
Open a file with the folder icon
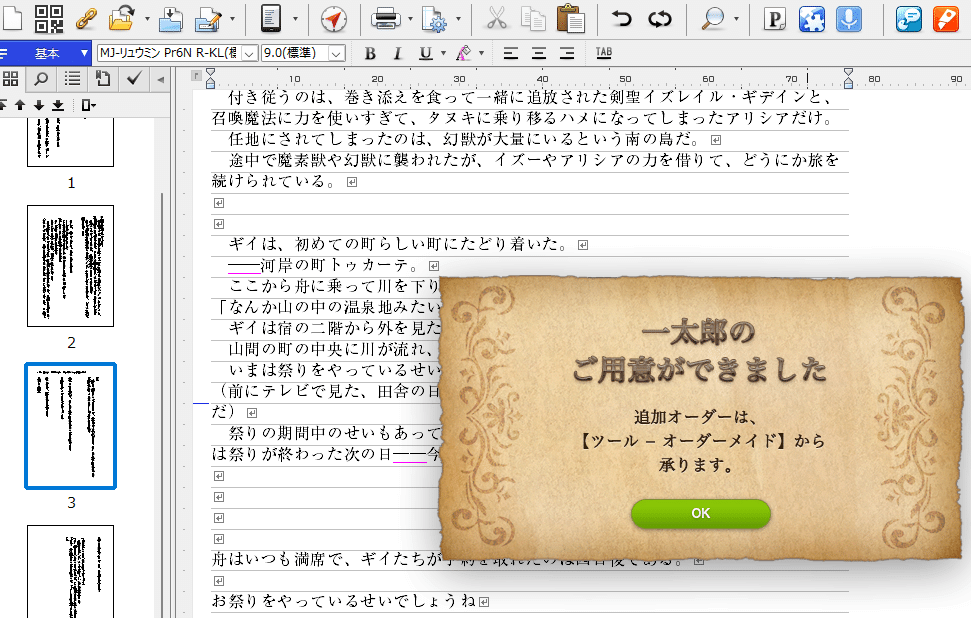coord(123,19)
